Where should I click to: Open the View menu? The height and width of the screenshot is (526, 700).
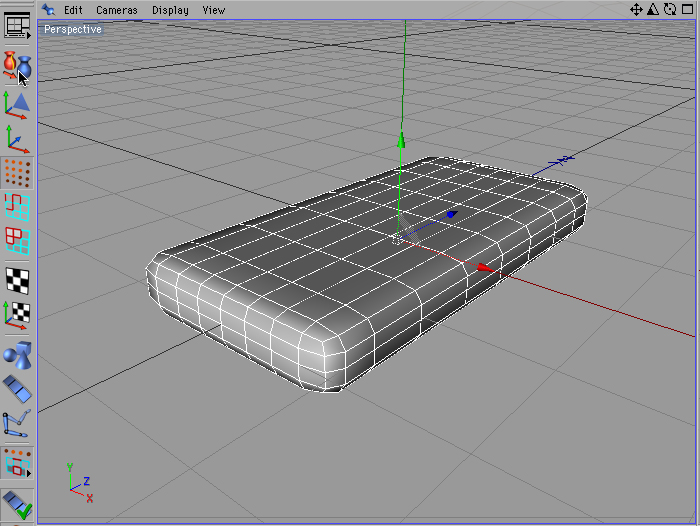tap(214, 10)
